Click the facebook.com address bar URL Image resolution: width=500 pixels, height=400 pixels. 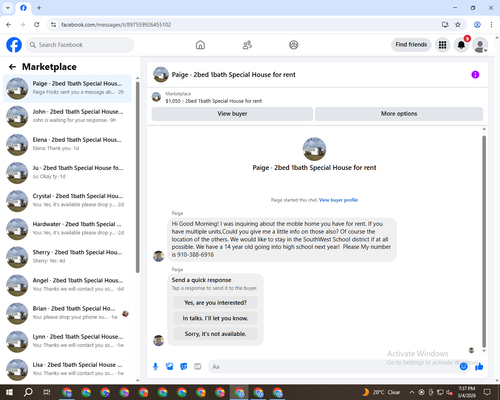click(x=116, y=25)
